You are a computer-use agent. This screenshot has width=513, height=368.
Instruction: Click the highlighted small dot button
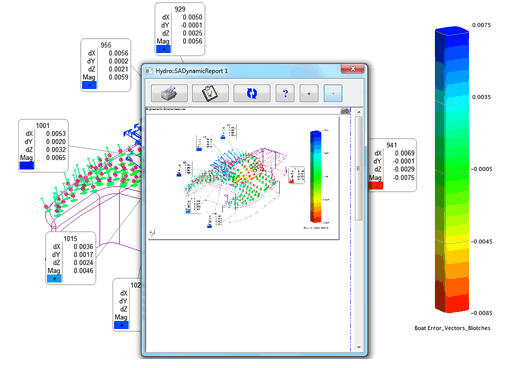(333, 93)
